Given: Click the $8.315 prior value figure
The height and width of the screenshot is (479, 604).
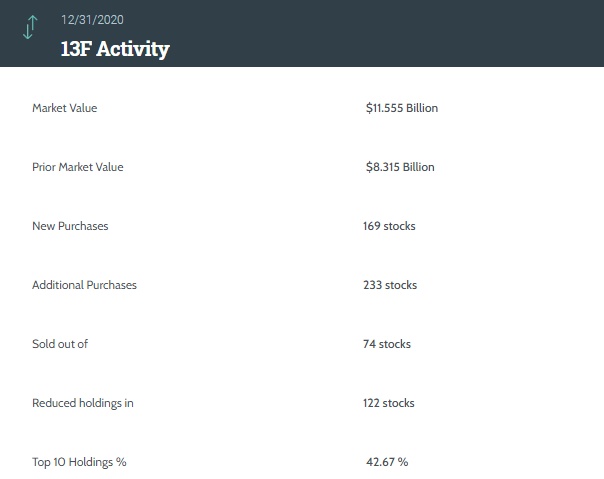Looking at the screenshot, I should 382,167.
